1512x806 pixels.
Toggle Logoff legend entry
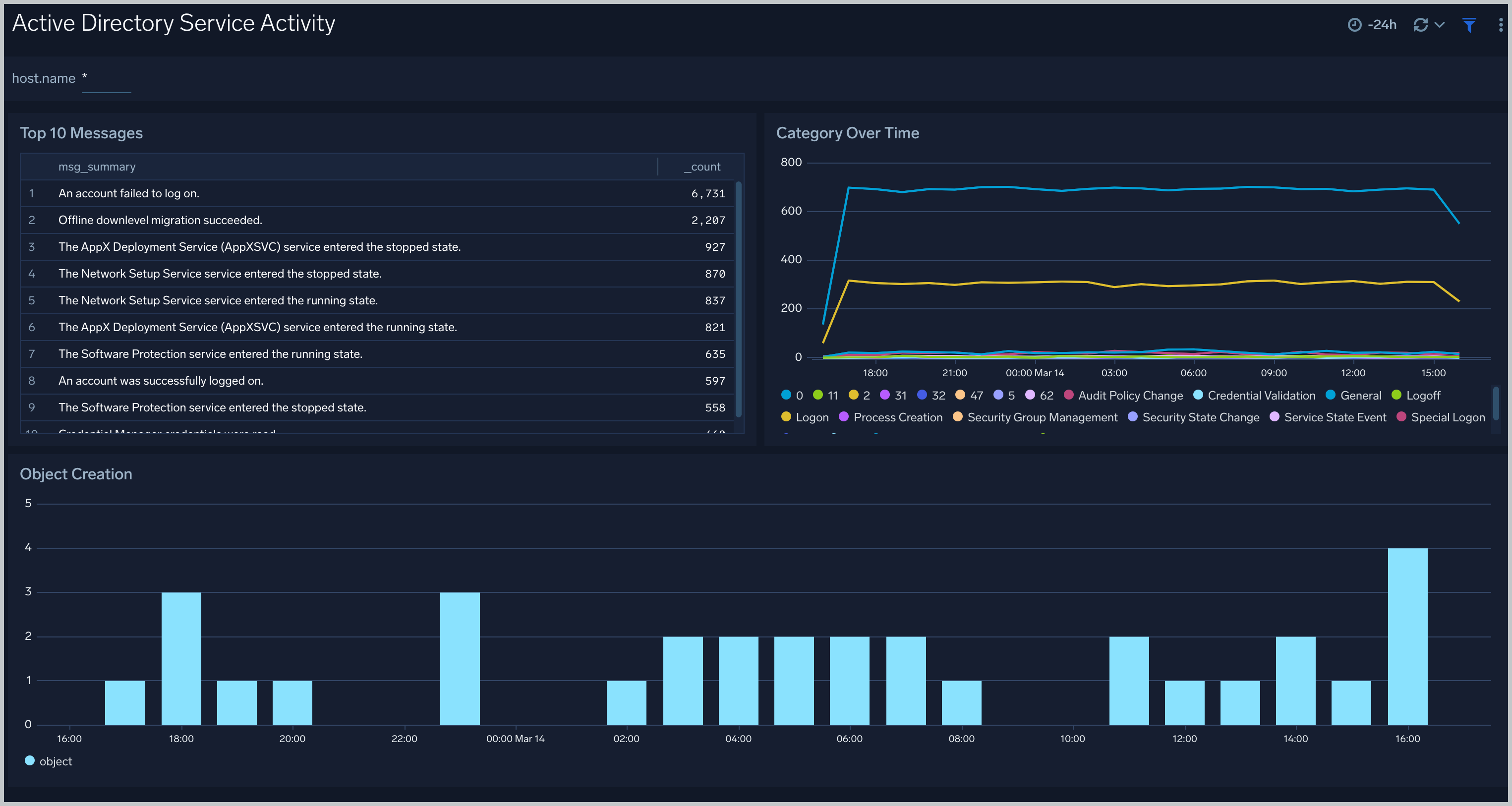[1416, 395]
